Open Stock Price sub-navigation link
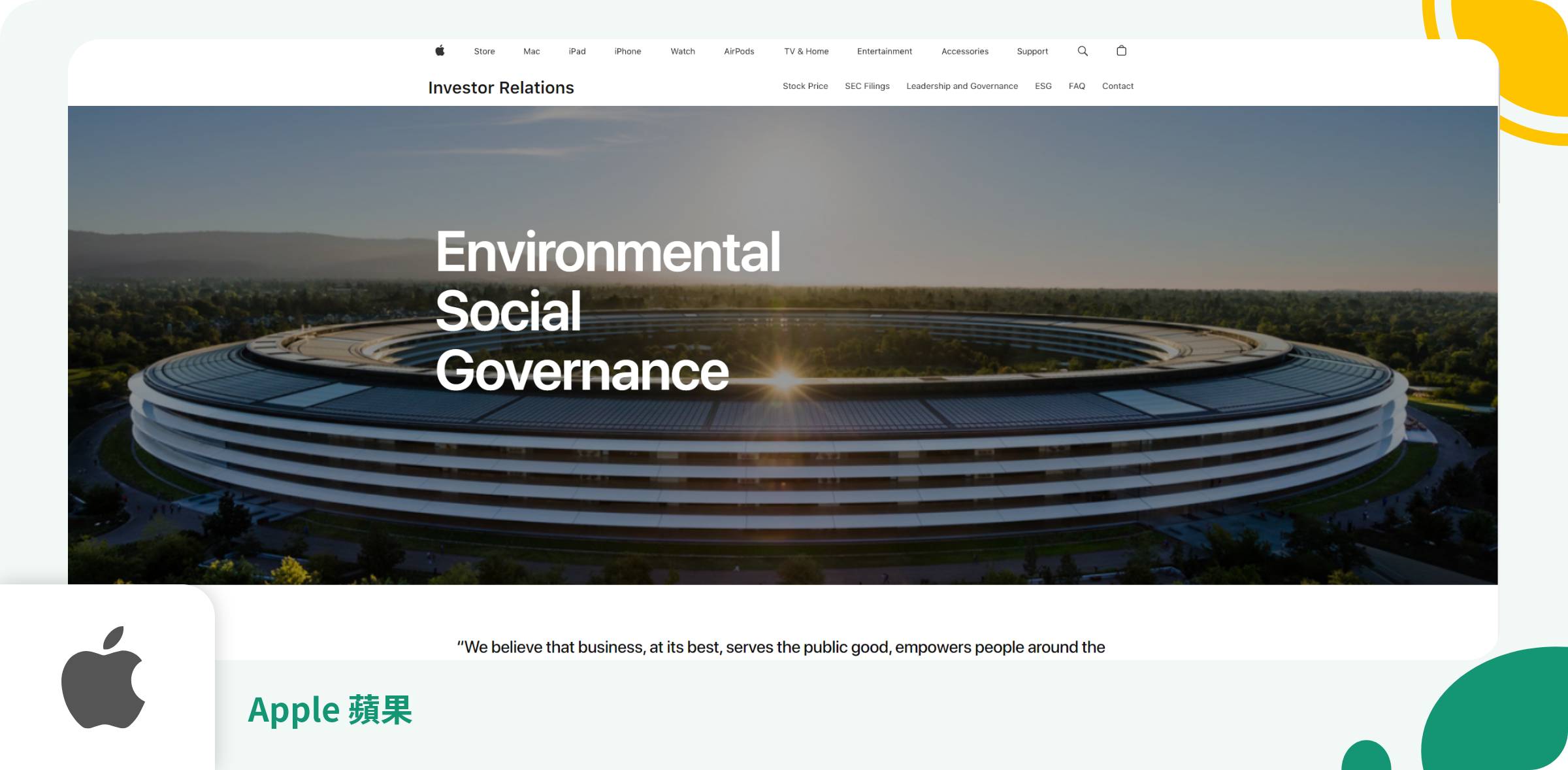 805,86
